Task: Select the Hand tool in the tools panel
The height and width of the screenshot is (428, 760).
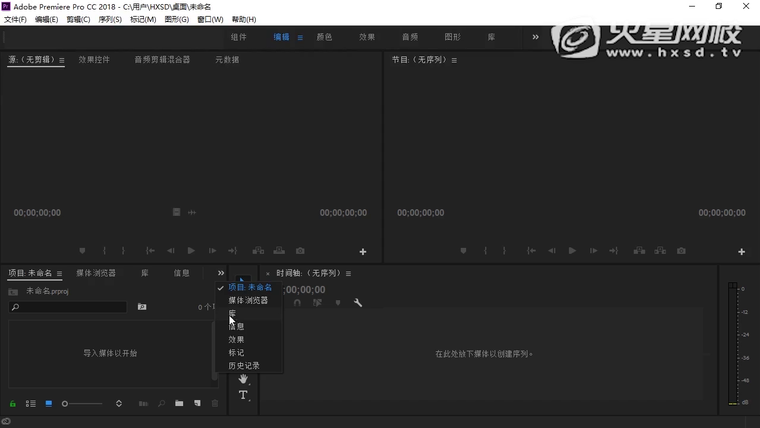Action: pos(243,379)
